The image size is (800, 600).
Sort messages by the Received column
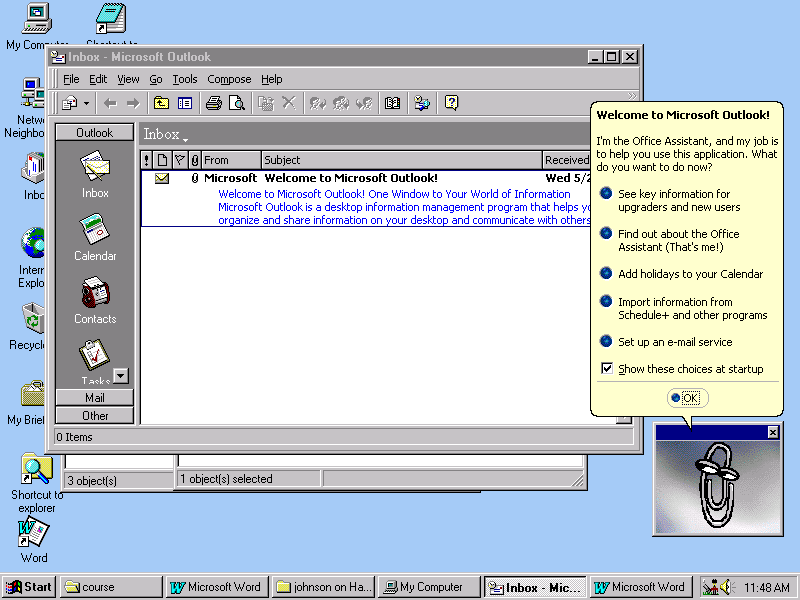[x=566, y=160]
